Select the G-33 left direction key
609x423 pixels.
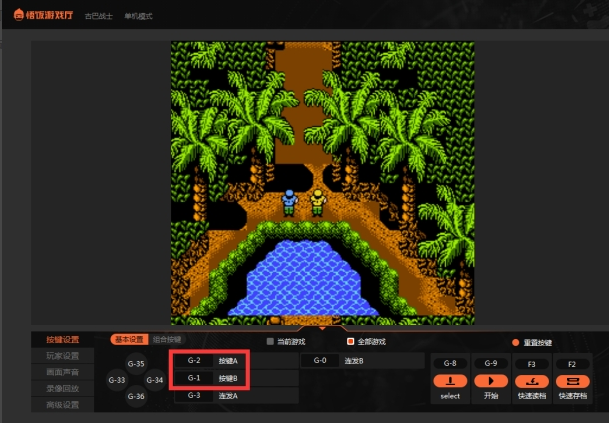pos(117,380)
